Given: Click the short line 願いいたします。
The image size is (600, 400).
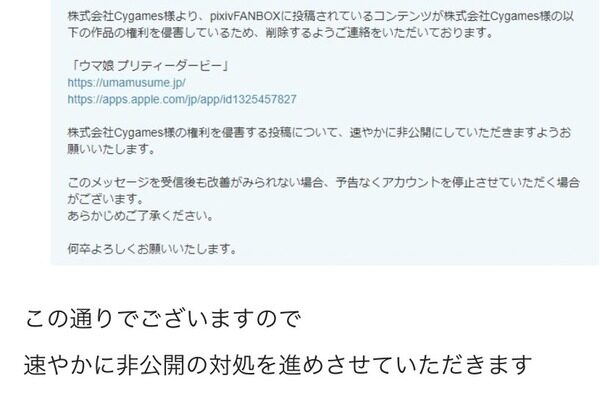Looking at the screenshot, I should [112, 149].
